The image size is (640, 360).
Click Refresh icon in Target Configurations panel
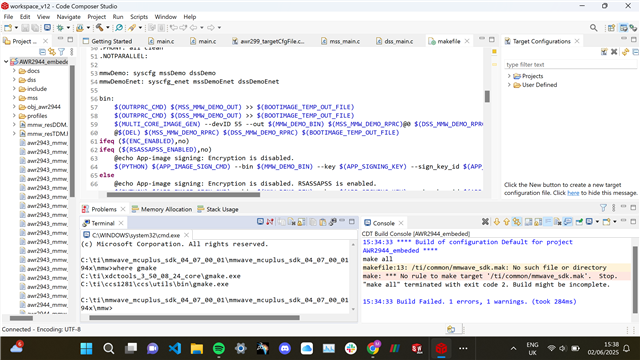(x=625, y=52)
